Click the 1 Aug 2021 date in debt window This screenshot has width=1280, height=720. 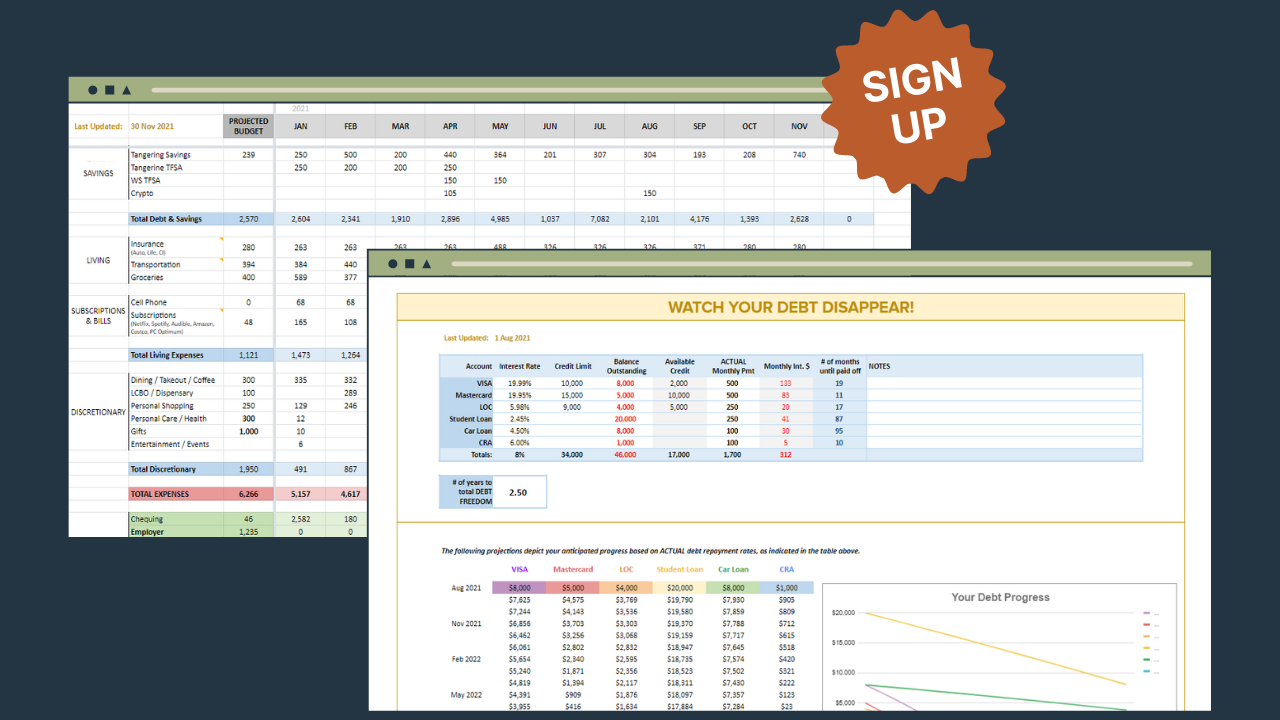coord(512,338)
